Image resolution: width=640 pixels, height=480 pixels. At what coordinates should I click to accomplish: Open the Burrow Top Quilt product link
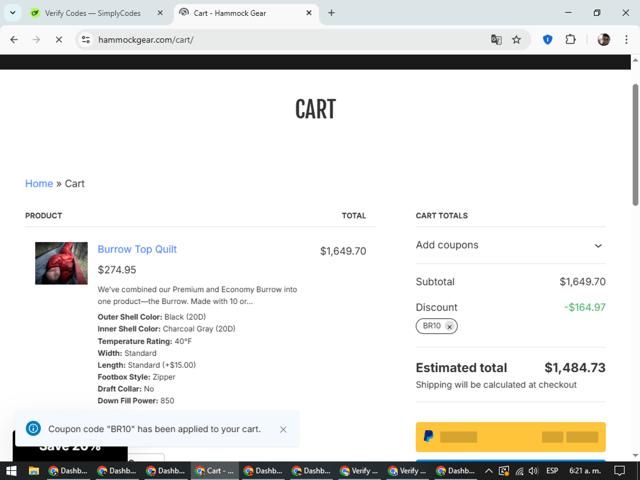coord(137,249)
